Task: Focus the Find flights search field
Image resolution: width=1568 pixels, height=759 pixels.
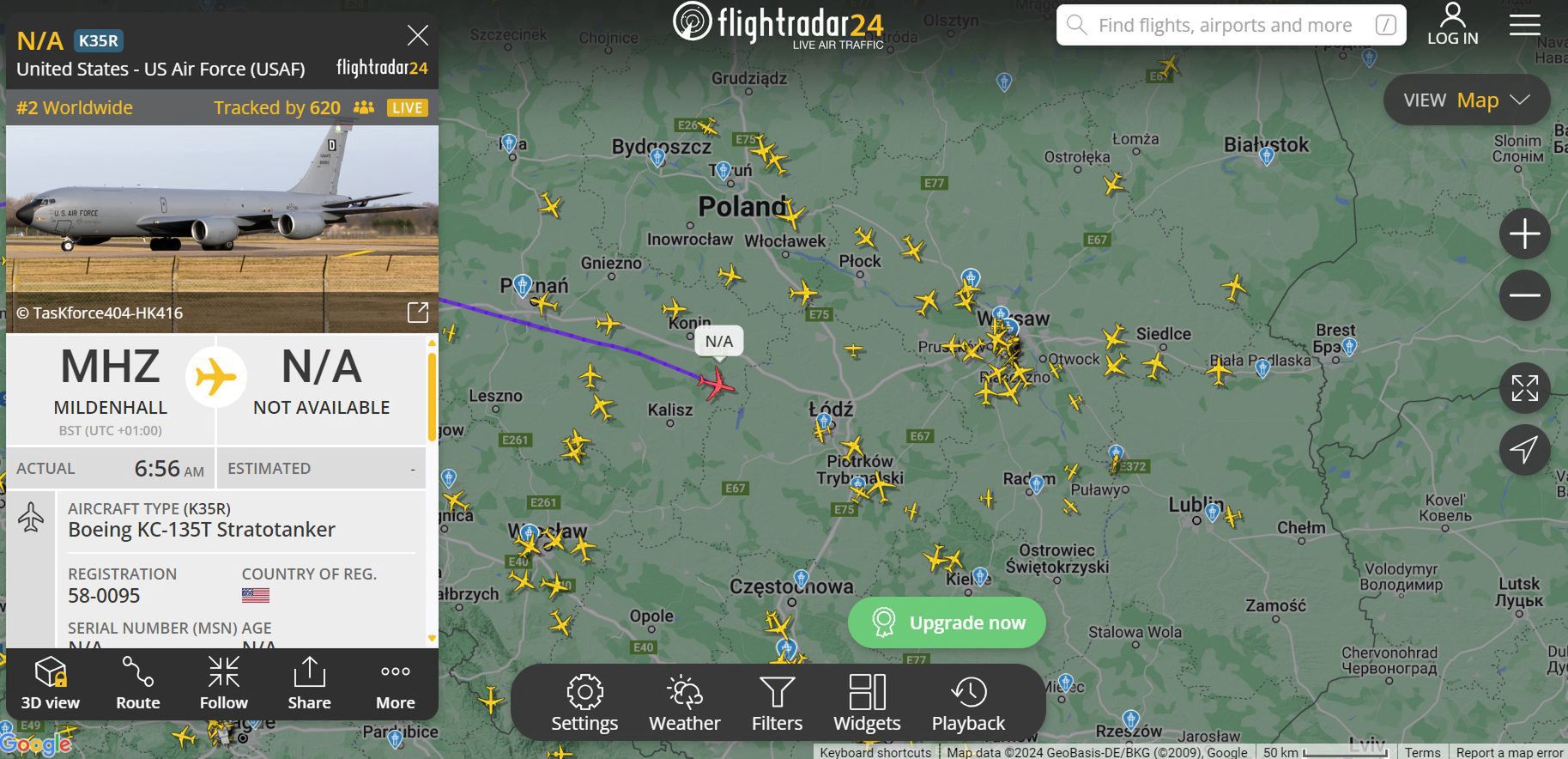Action: 1231,25
